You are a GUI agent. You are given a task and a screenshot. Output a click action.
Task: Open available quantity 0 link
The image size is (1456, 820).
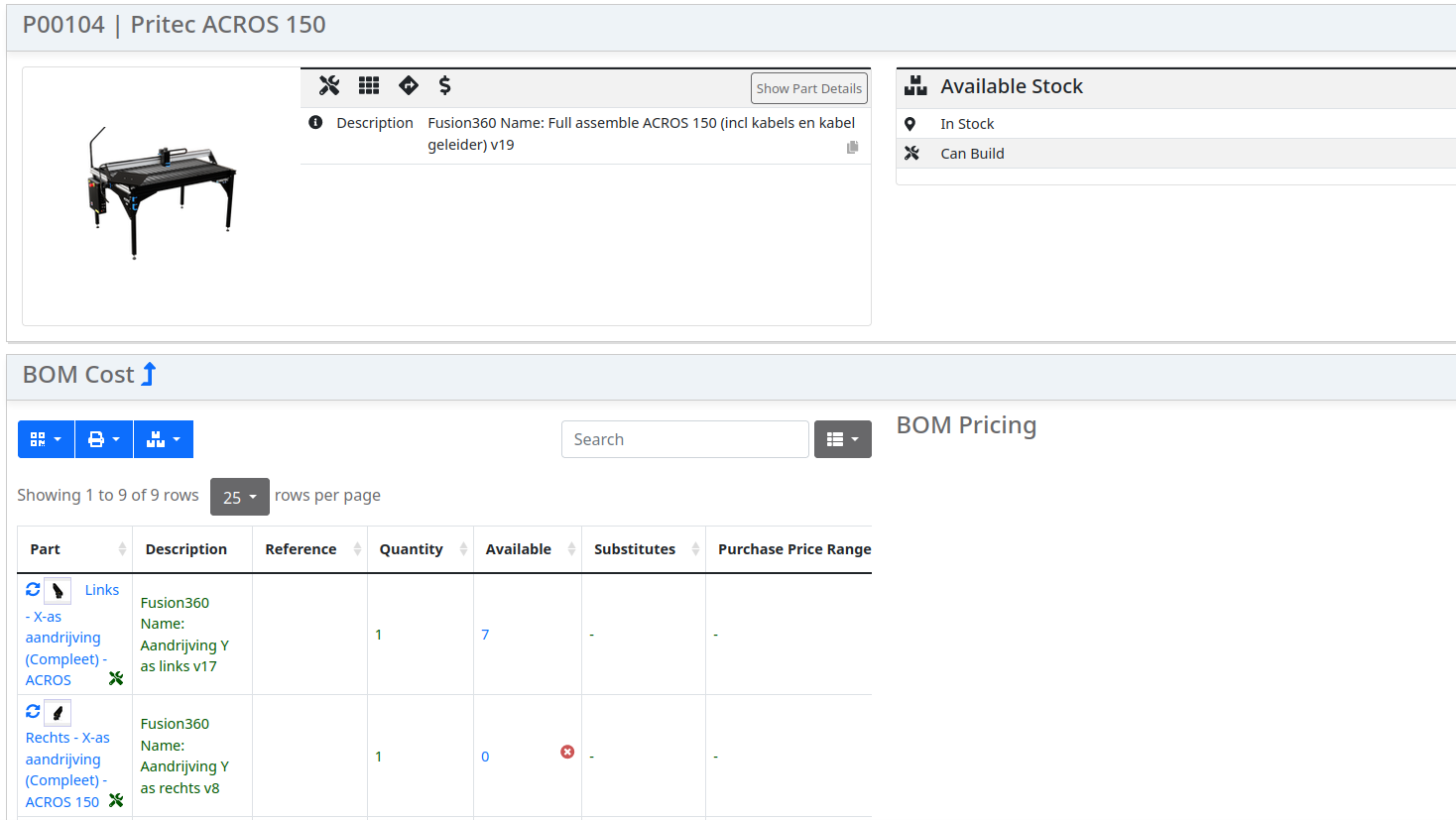485,757
